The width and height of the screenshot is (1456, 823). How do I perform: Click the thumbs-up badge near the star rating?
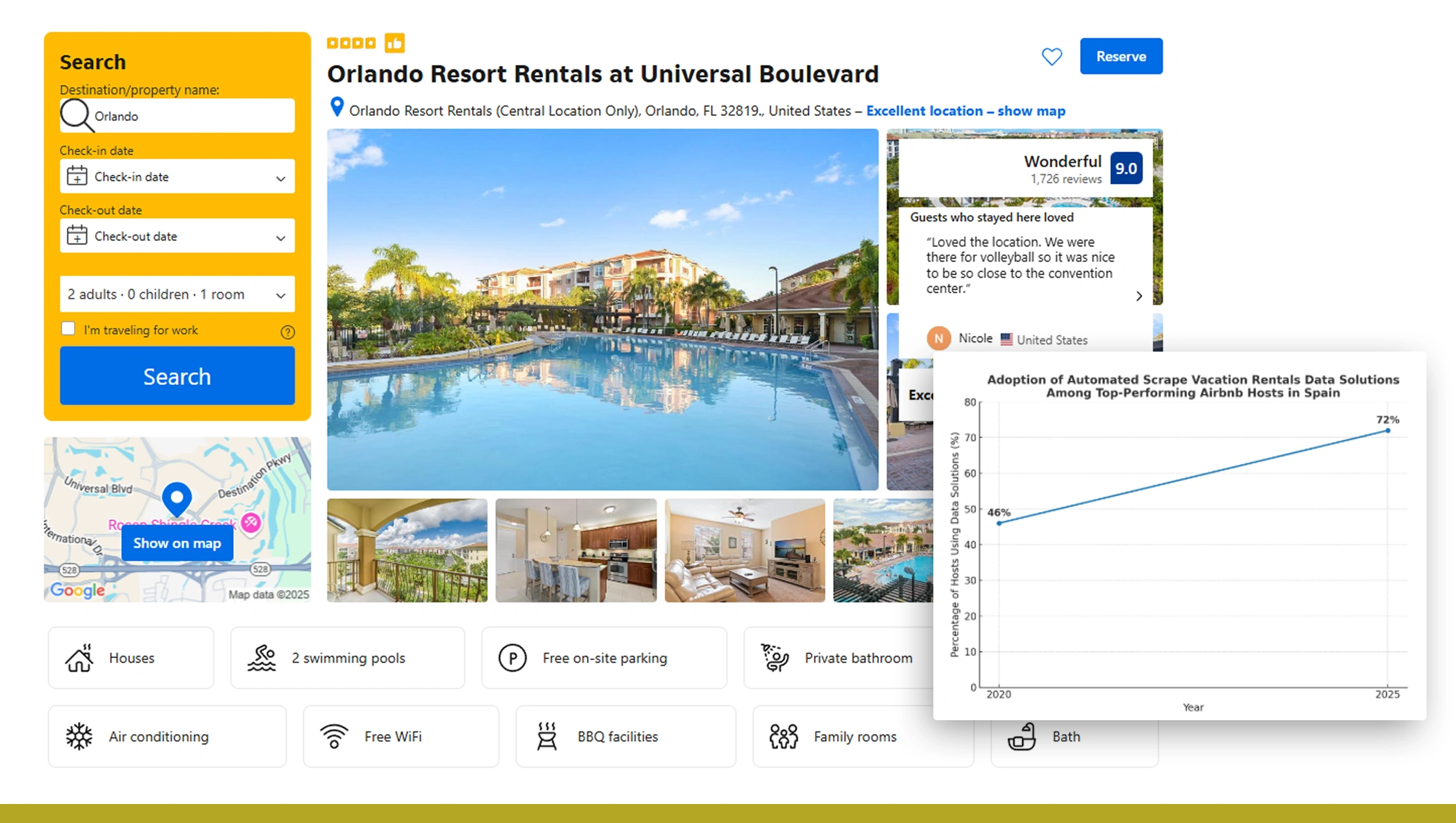(x=394, y=41)
